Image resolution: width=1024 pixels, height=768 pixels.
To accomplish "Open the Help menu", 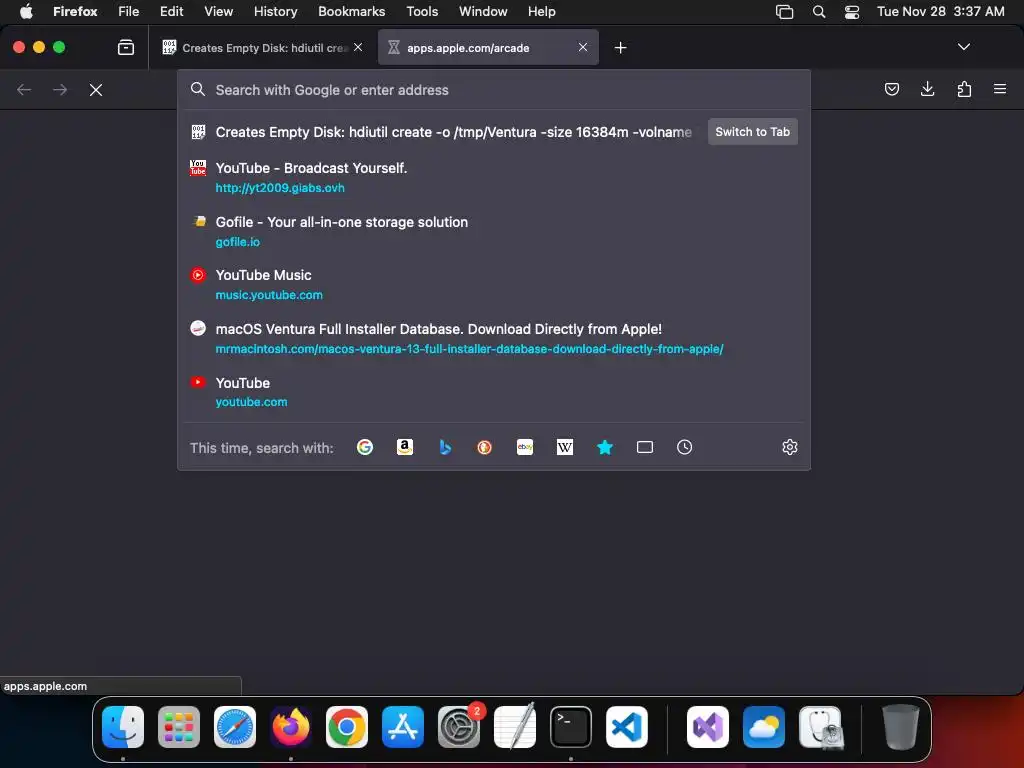I will pyautogui.click(x=541, y=12).
